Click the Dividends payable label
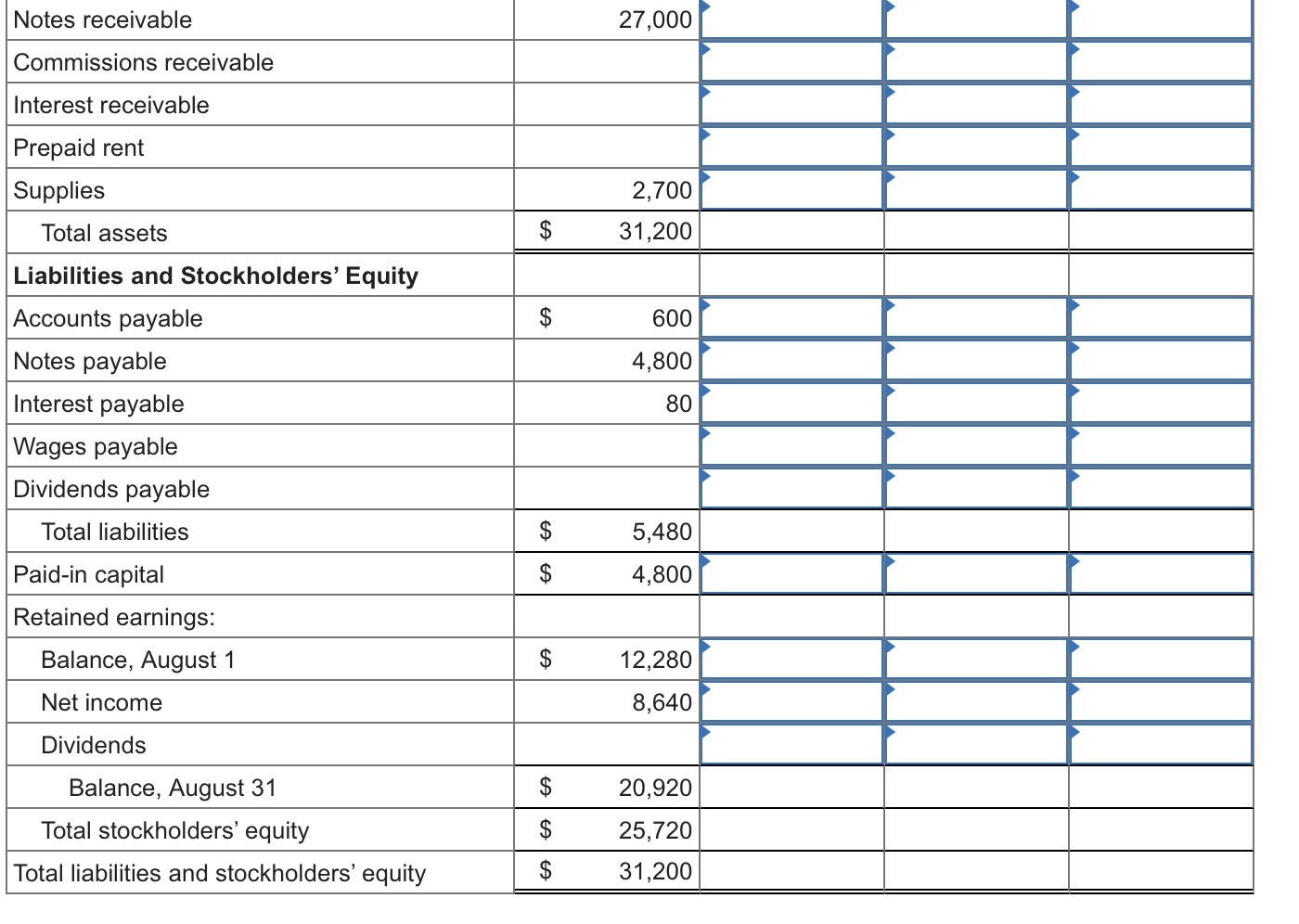1299x924 pixels. pyautogui.click(x=111, y=489)
